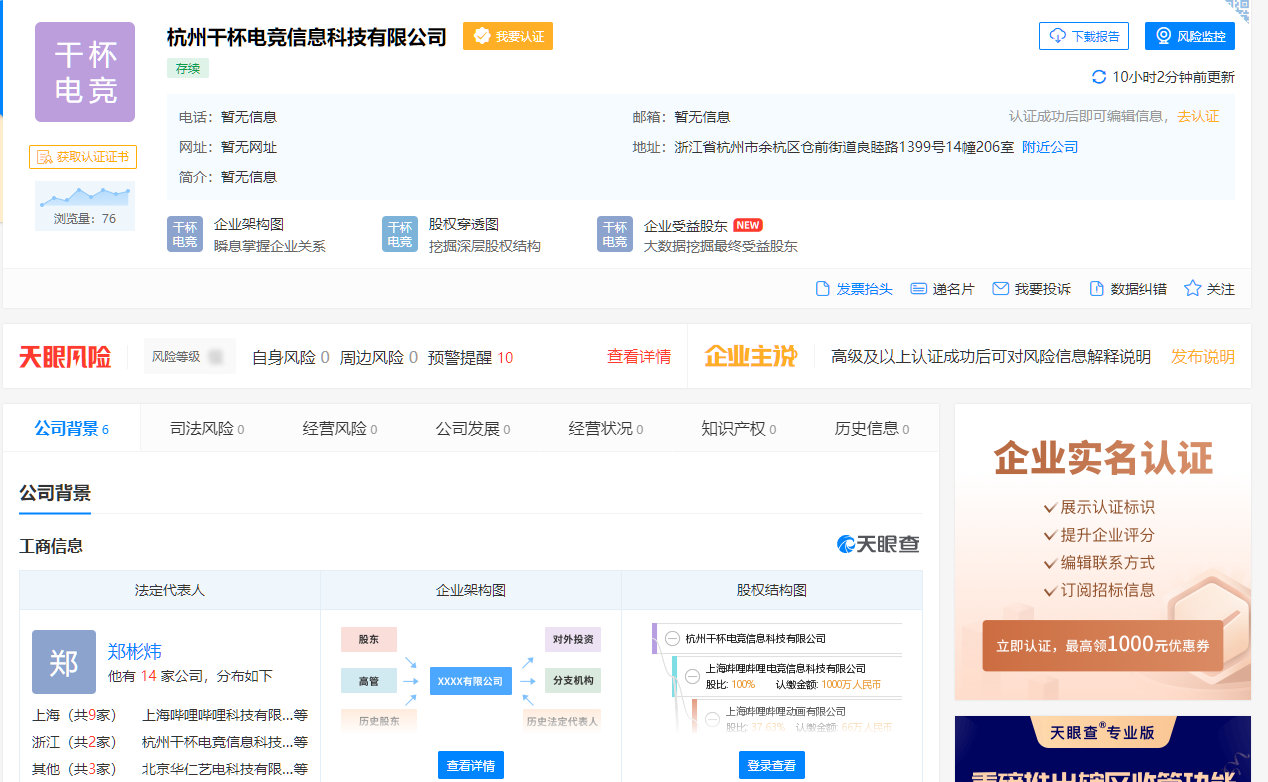
Task: Click the 发票抬头 text link
Action: (x=864, y=289)
